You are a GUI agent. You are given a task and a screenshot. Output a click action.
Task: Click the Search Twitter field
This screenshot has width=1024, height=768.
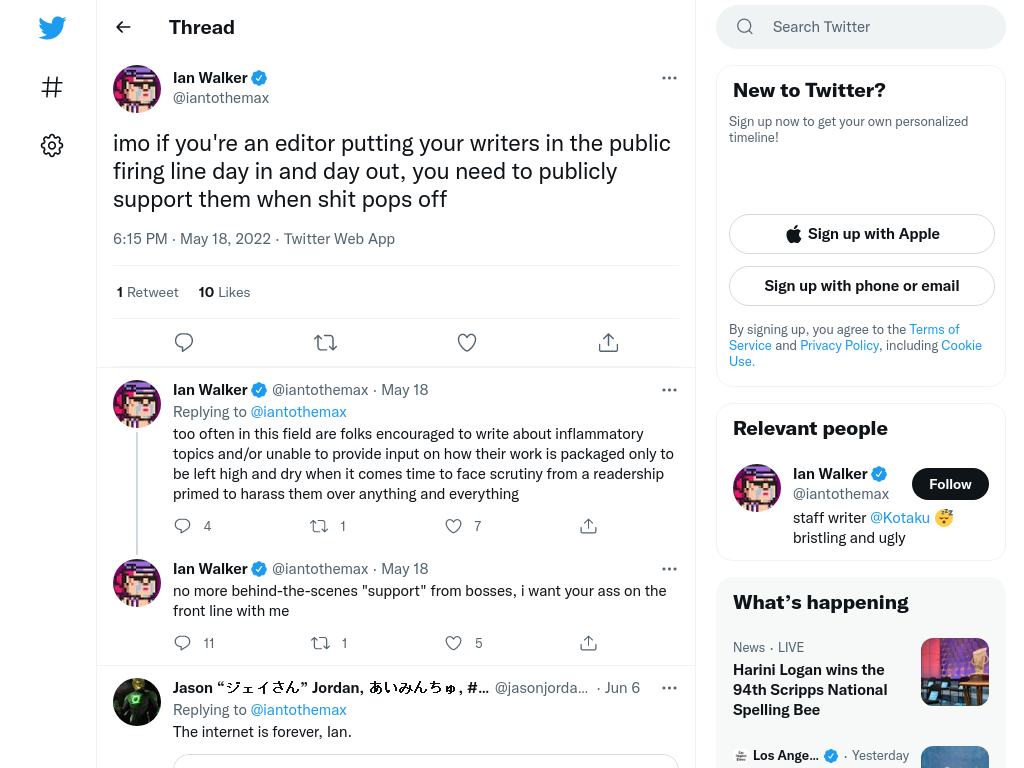click(861, 27)
